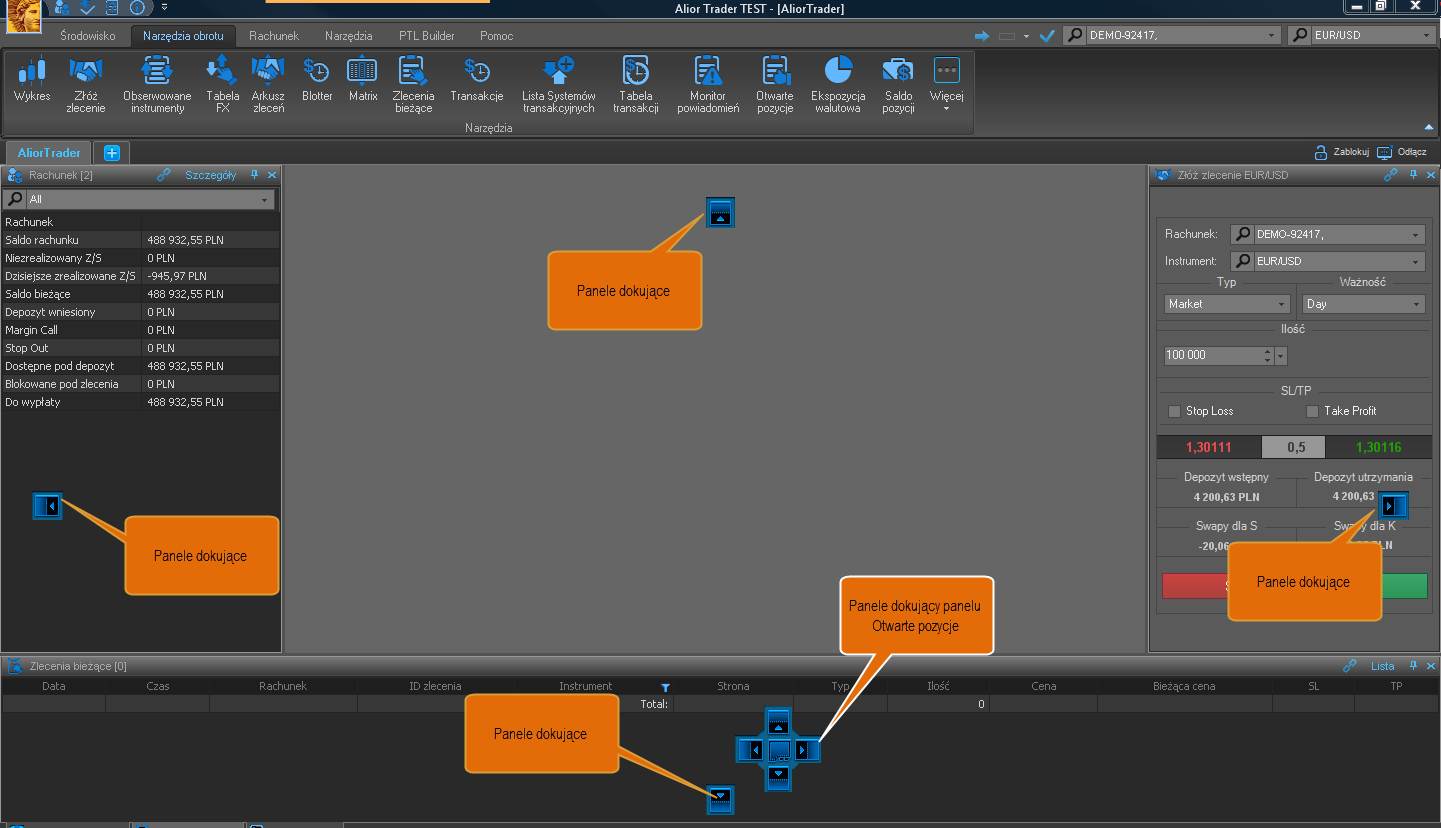The image size is (1441, 828).
Task: Click the Do wypłaty row label
Action: (33, 402)
